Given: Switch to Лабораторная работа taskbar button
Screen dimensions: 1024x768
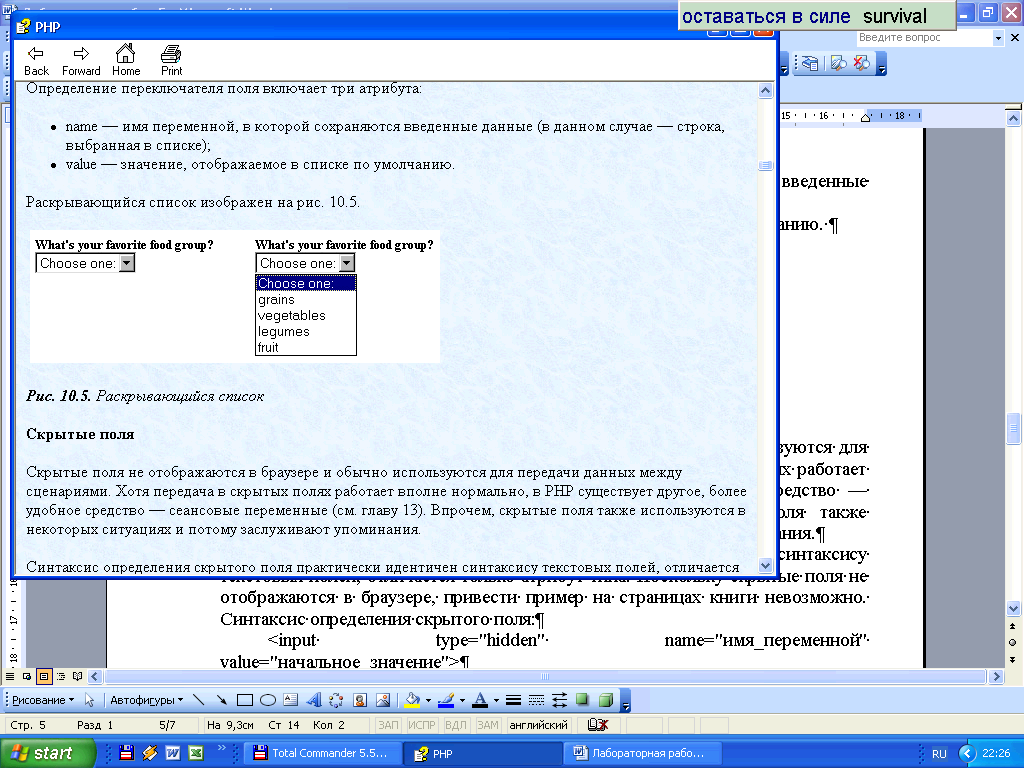Looking at the screenshot, I should [x=642, y=753].
